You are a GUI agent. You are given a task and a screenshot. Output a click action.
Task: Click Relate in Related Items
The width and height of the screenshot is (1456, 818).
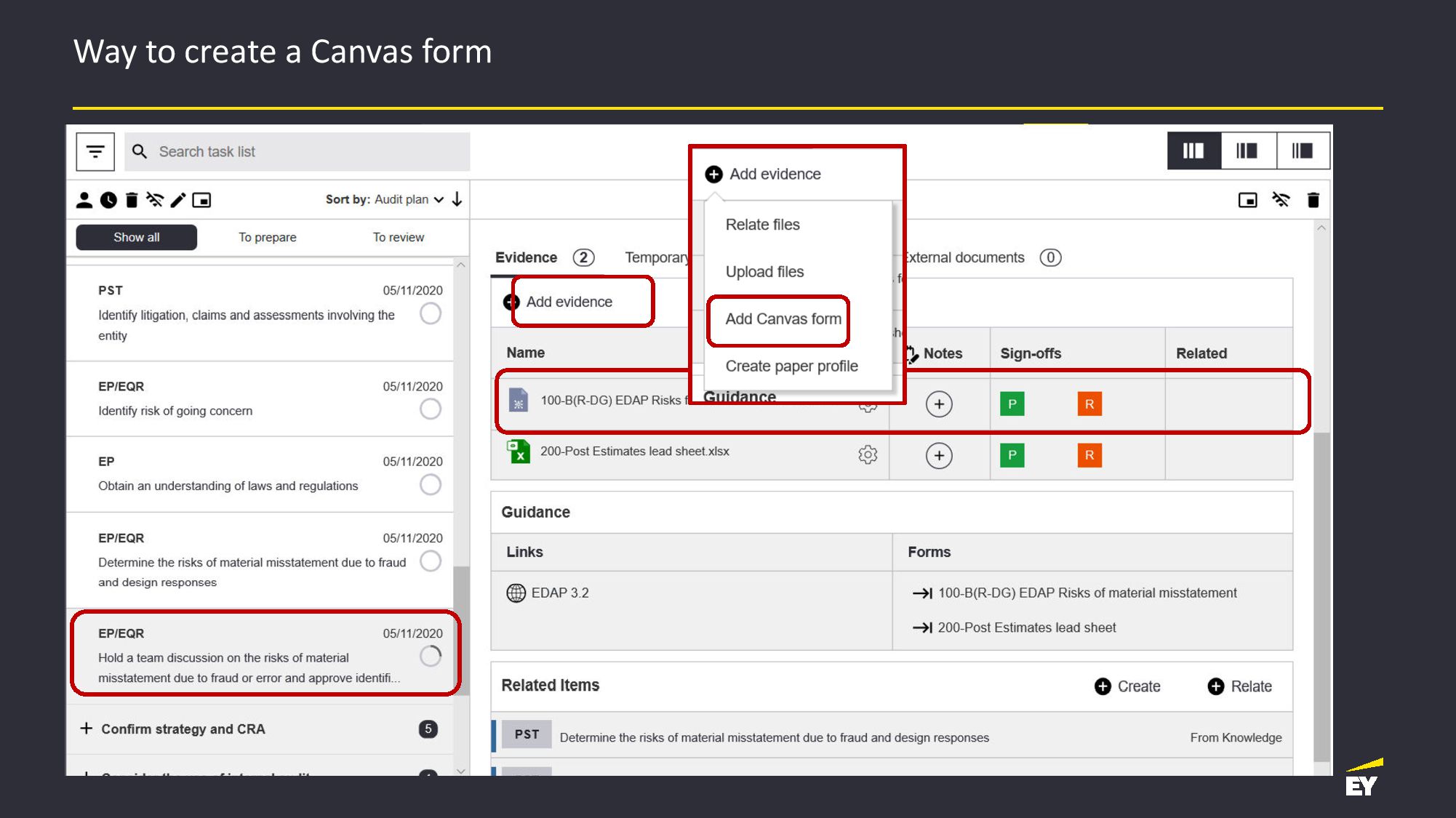tap(1240, 686)
